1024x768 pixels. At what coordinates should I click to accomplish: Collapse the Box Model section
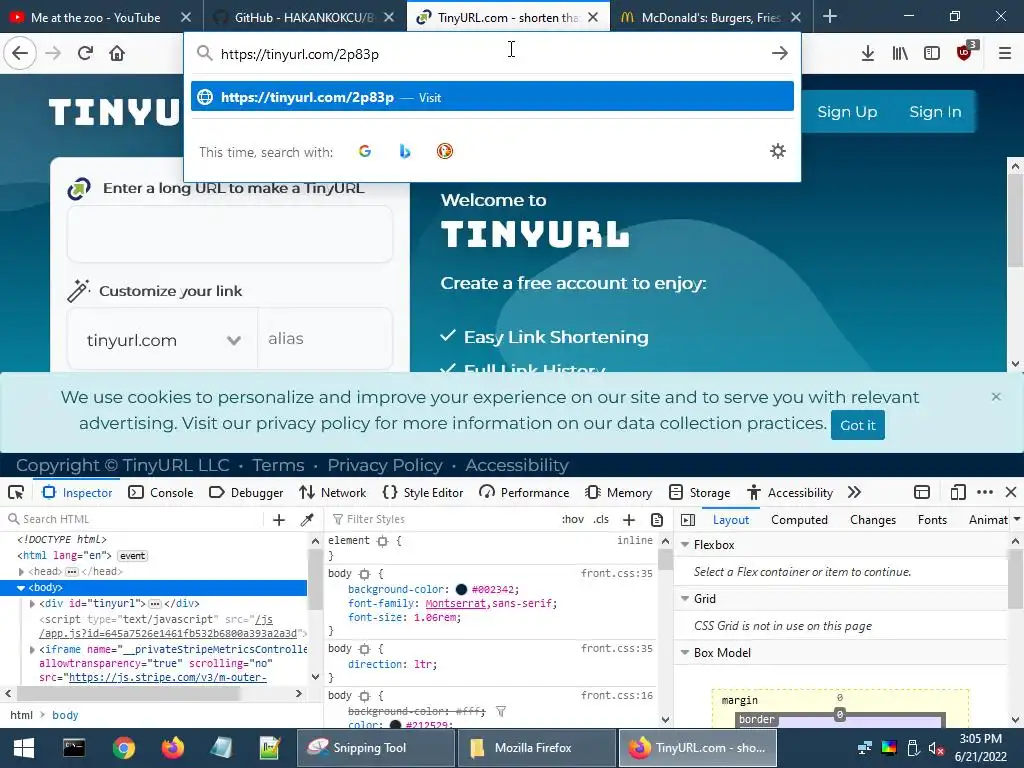coord(685,653)
